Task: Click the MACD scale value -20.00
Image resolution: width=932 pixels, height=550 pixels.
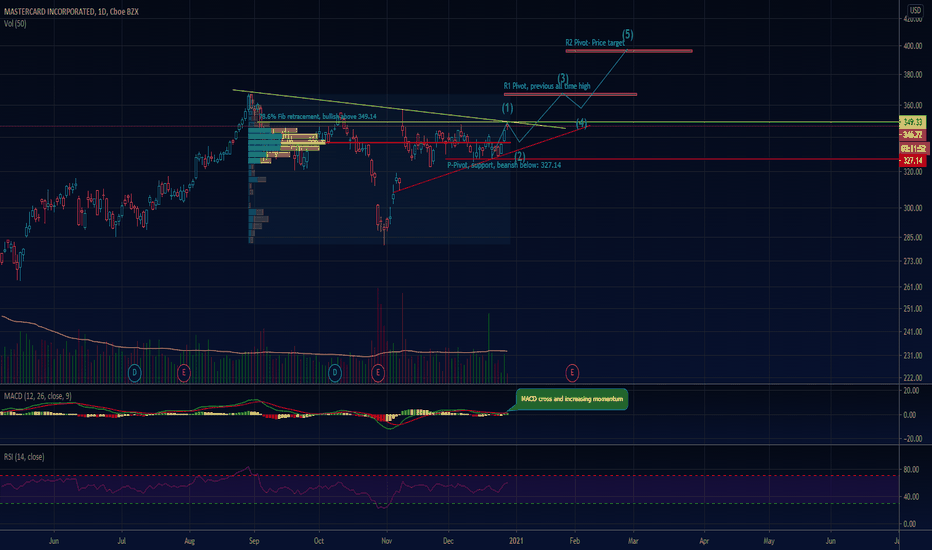Action: point(910,439)
